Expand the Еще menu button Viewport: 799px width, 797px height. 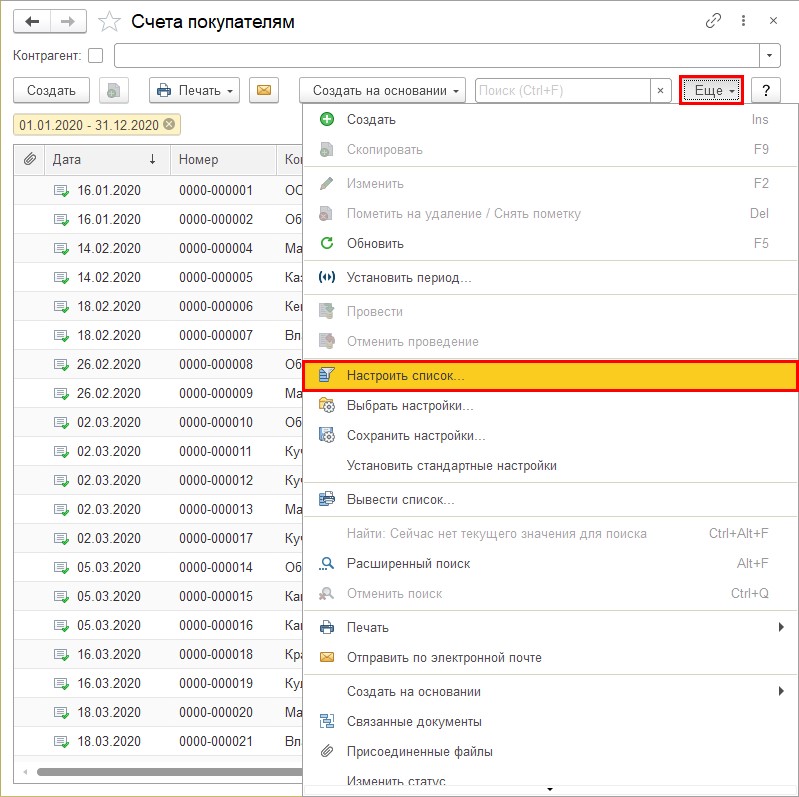[711, 91]
